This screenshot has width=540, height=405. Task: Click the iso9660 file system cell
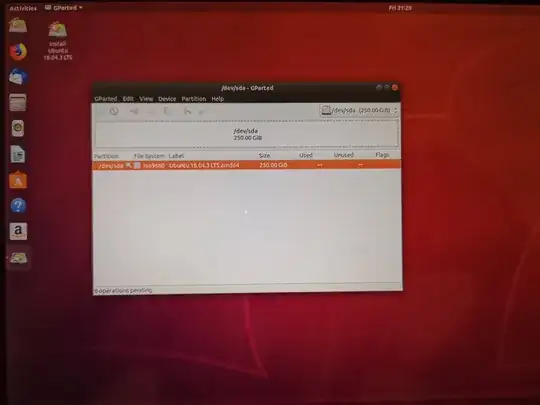[154, 166]
